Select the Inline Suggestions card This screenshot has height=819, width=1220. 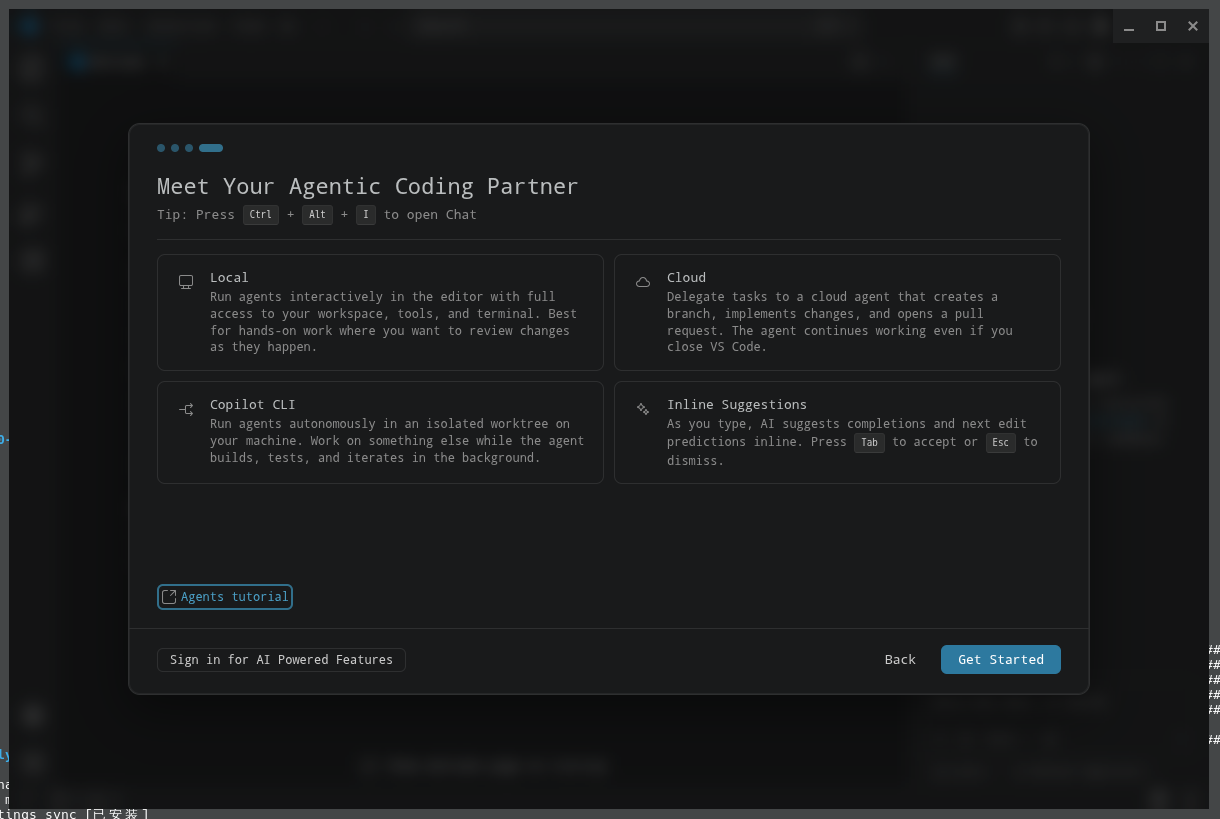tap(837, 432)
